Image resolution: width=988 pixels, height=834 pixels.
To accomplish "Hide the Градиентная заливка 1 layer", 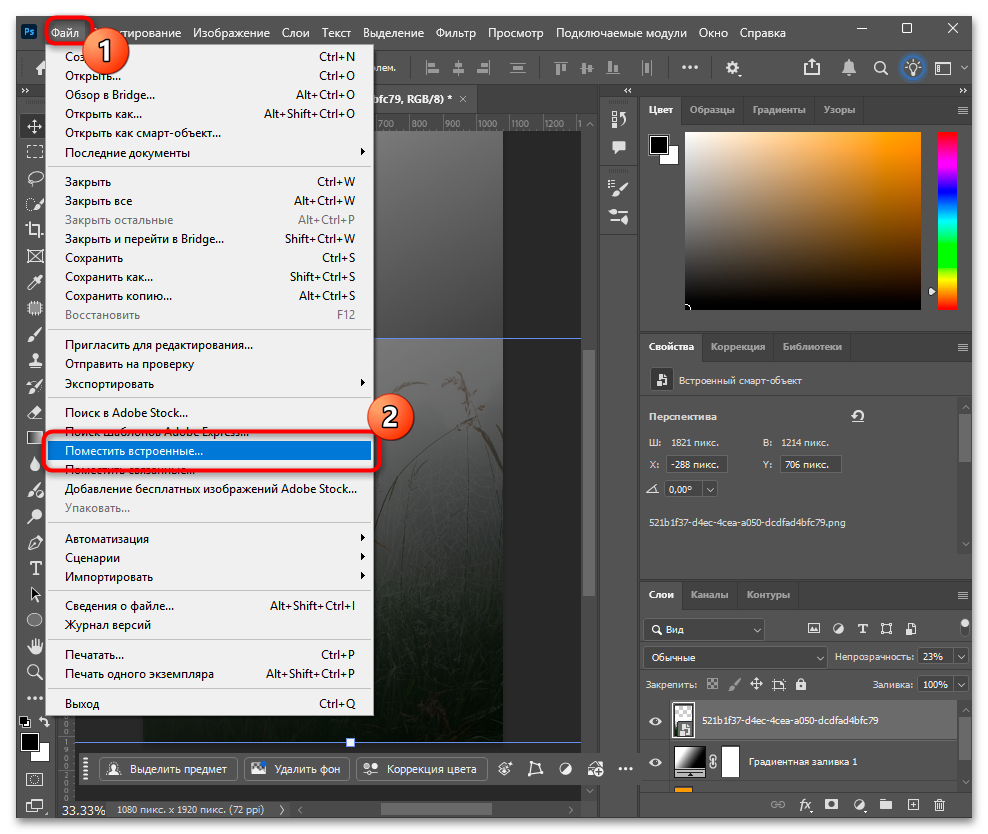I will [655, 762].
